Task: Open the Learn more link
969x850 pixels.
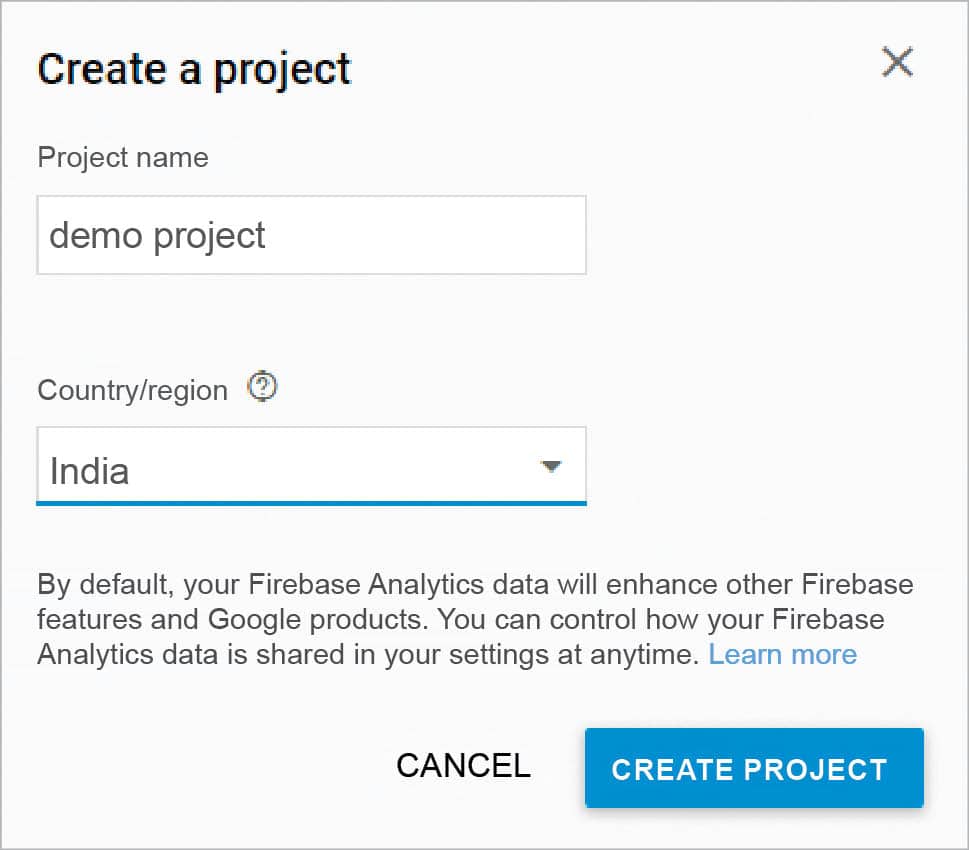Action: tap(782, 655)
